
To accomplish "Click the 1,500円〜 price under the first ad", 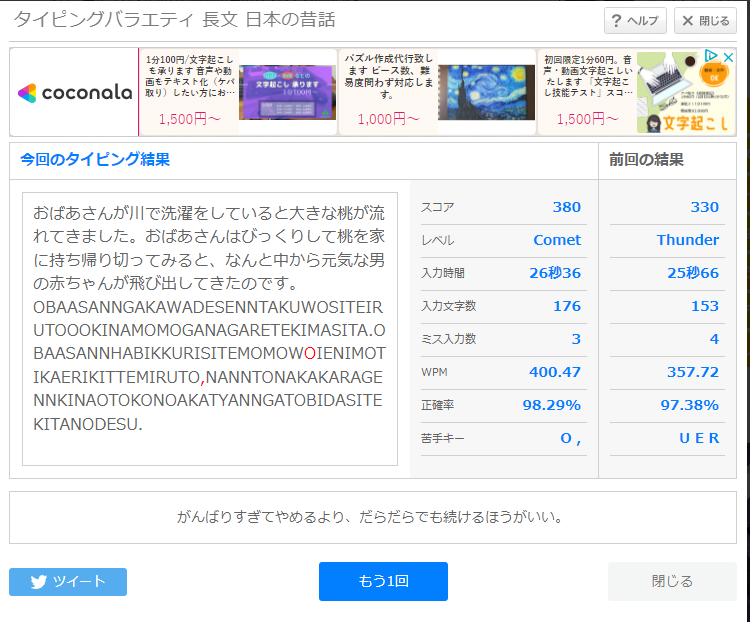I will click(189, 119).
